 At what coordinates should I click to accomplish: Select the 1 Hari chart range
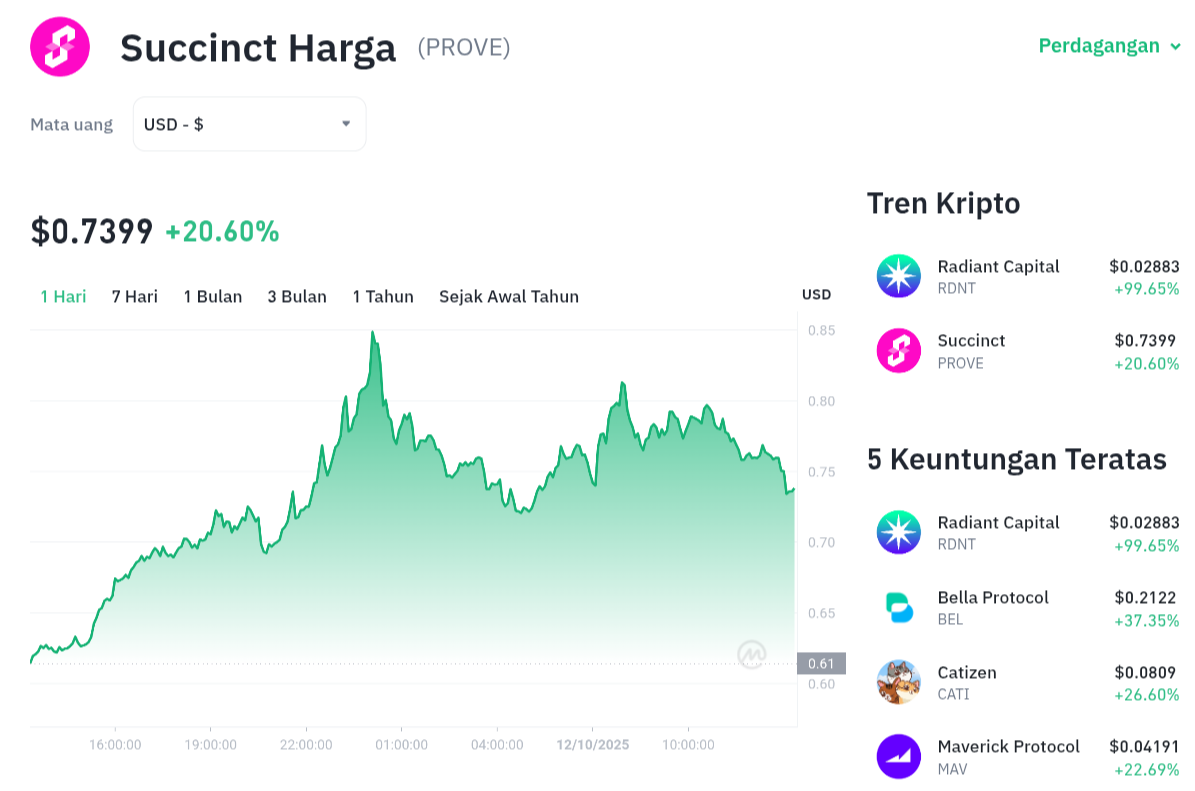(x=63, y=296)
